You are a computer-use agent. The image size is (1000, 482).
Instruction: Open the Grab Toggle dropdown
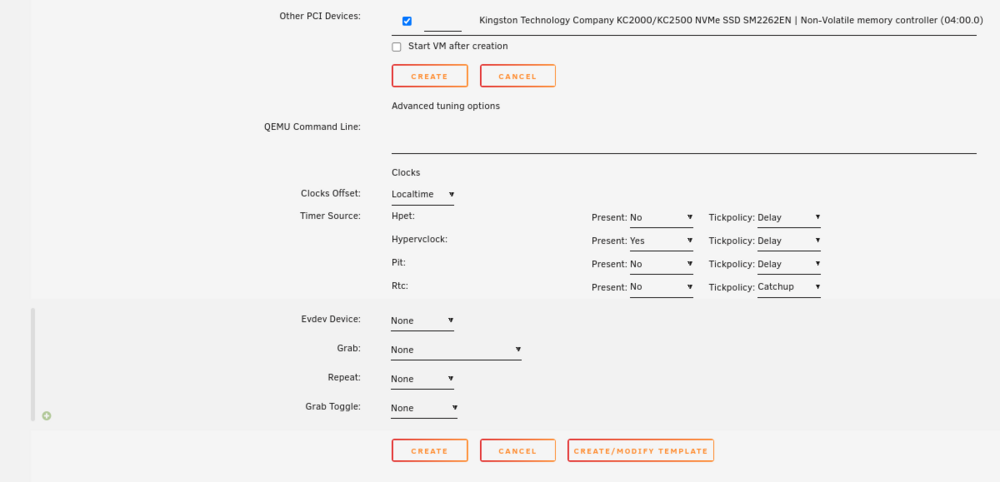[424, 408]
